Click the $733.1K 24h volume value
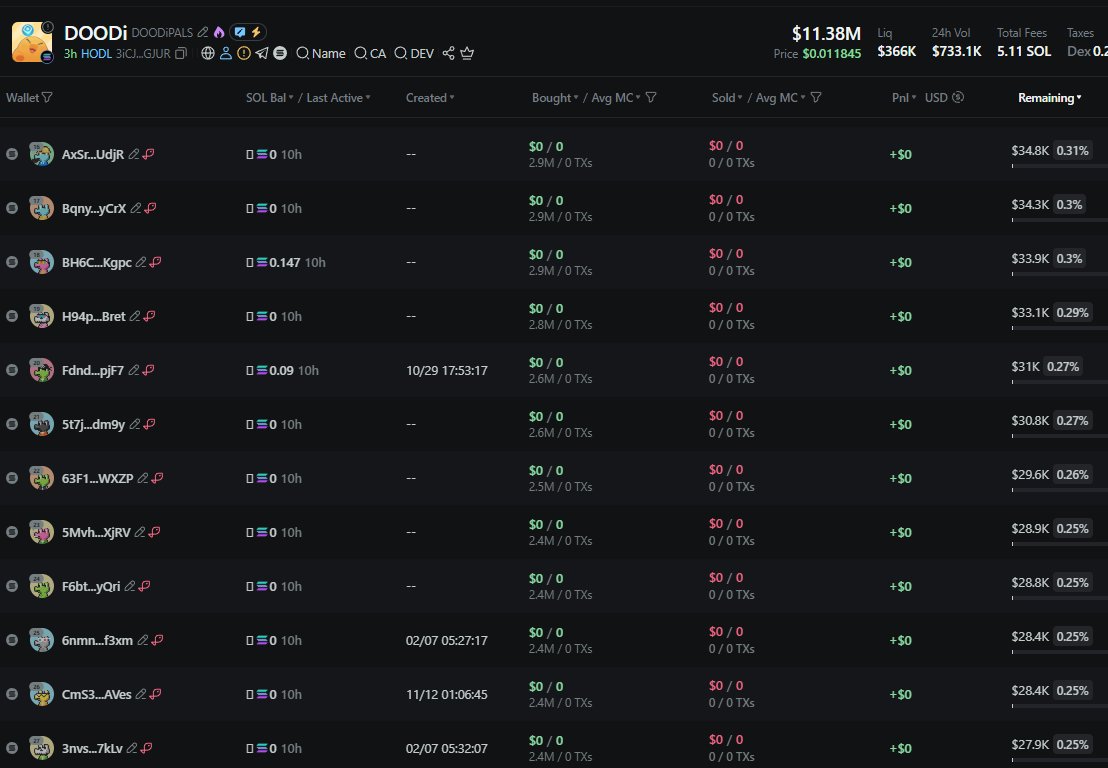This screenshot has height=768, width=1108. coord(956,51)
